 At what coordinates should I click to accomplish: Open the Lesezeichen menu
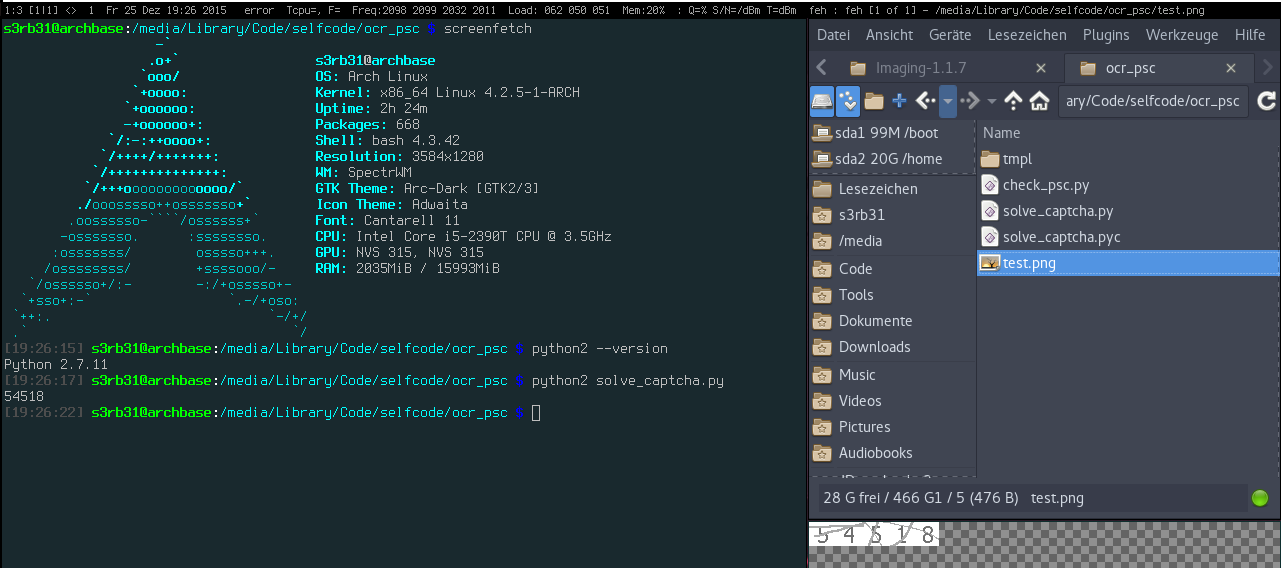1027,35
